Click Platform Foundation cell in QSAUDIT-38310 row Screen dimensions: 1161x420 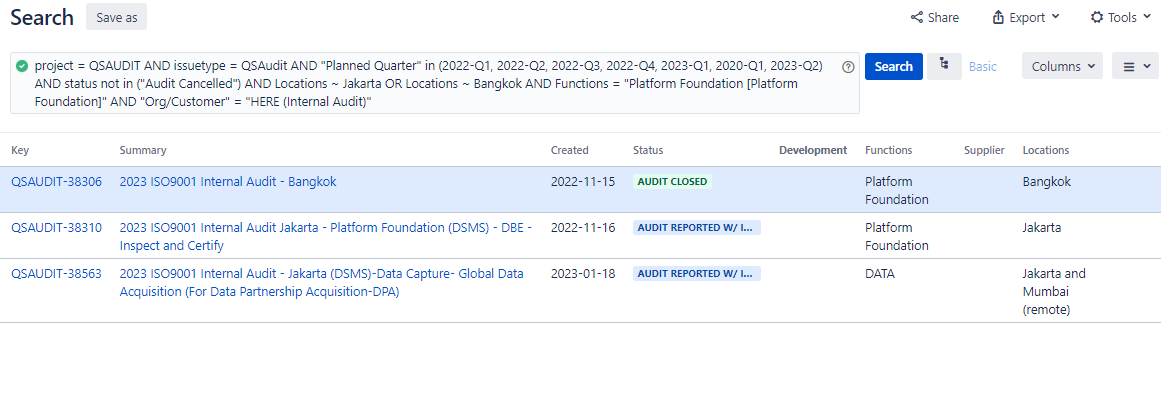[897, 236]
